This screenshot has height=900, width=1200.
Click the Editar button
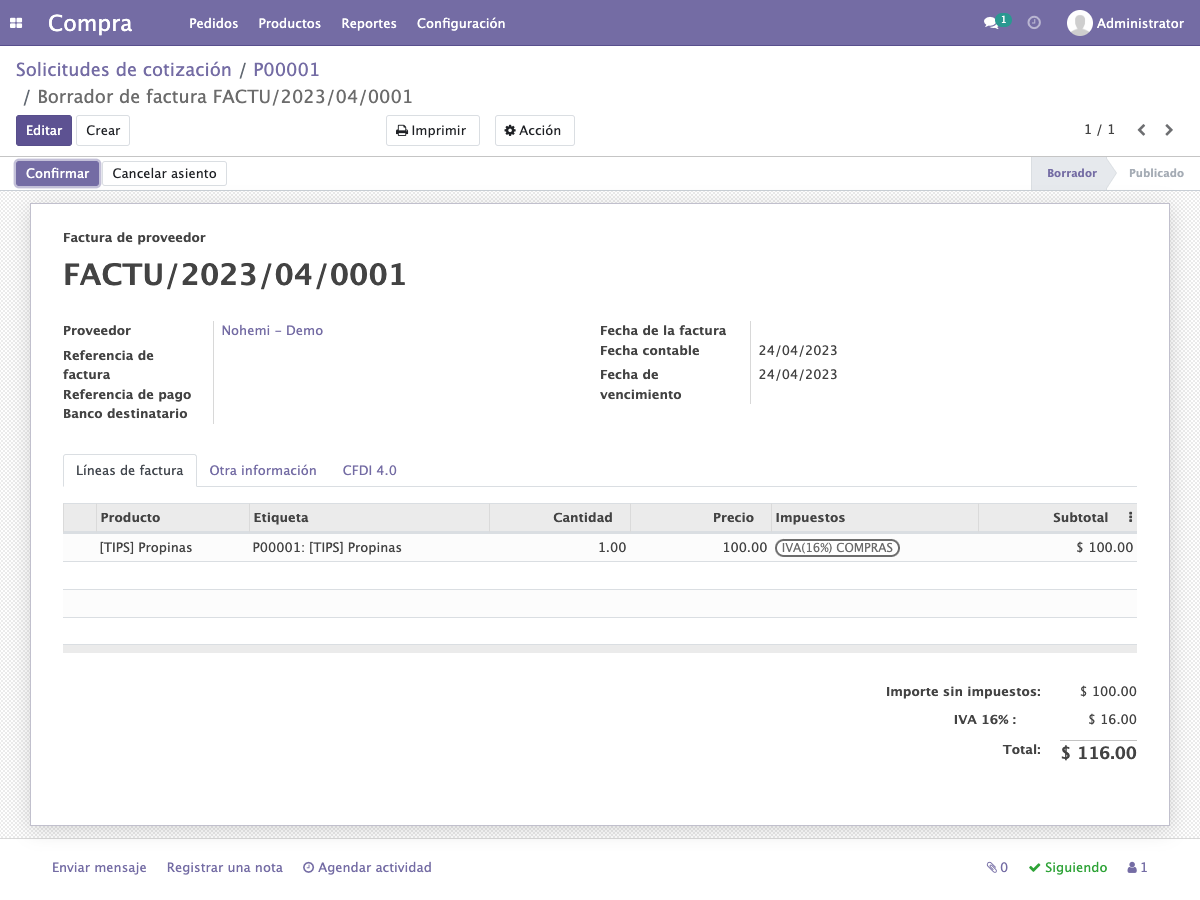coord(44,131)
